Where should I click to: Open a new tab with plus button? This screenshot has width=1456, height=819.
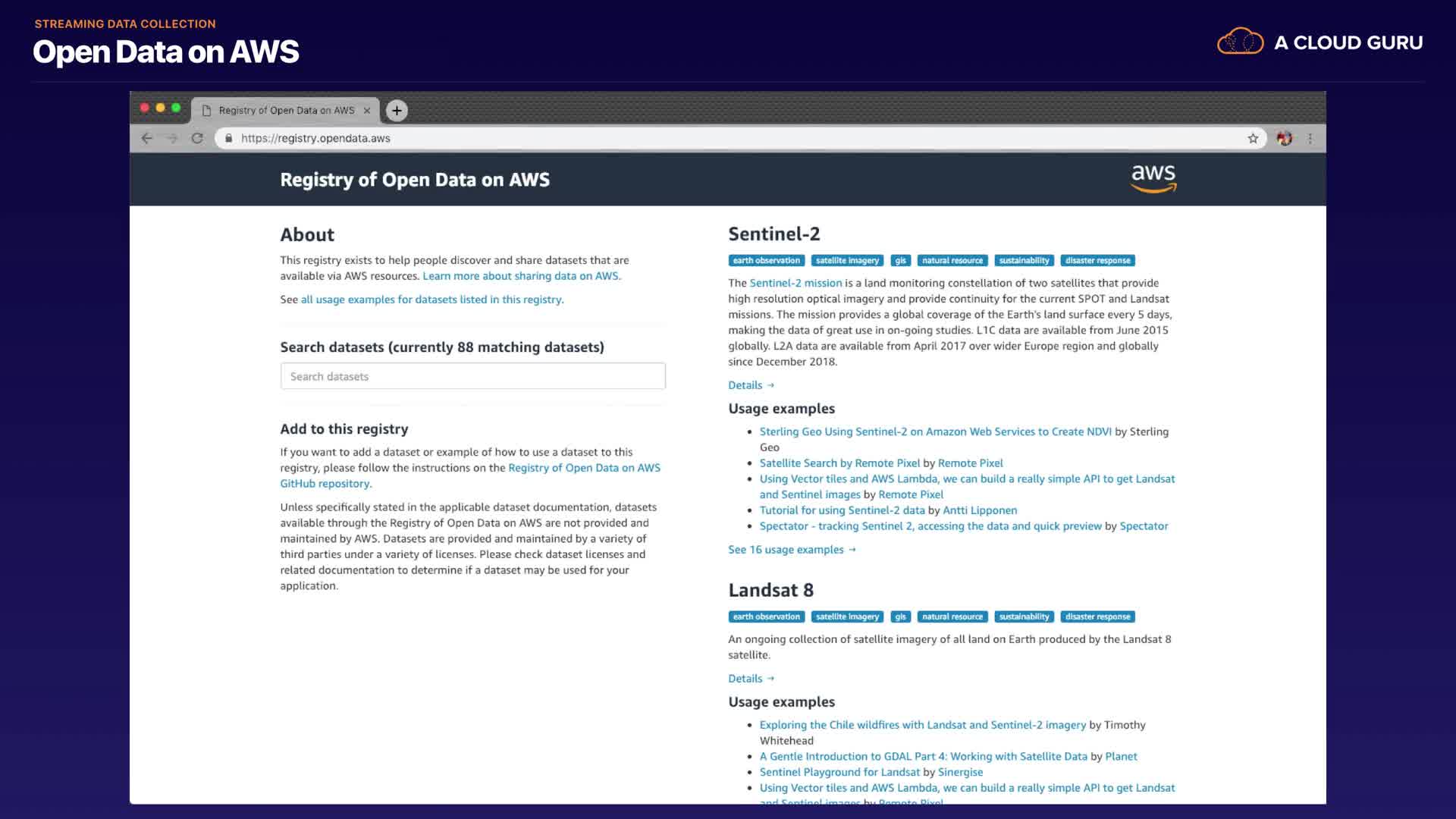pos(397,111)
